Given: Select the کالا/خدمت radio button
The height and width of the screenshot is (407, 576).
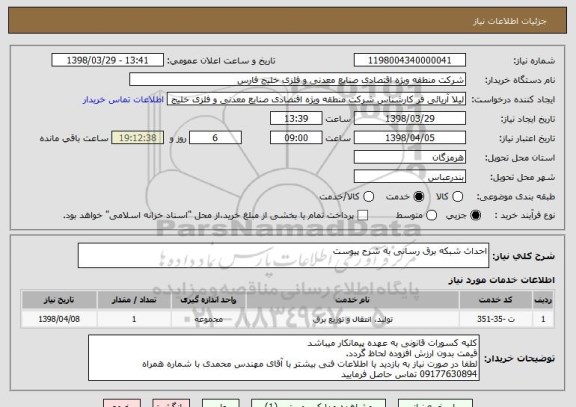Looking at the screenshot, I should 368,197.
